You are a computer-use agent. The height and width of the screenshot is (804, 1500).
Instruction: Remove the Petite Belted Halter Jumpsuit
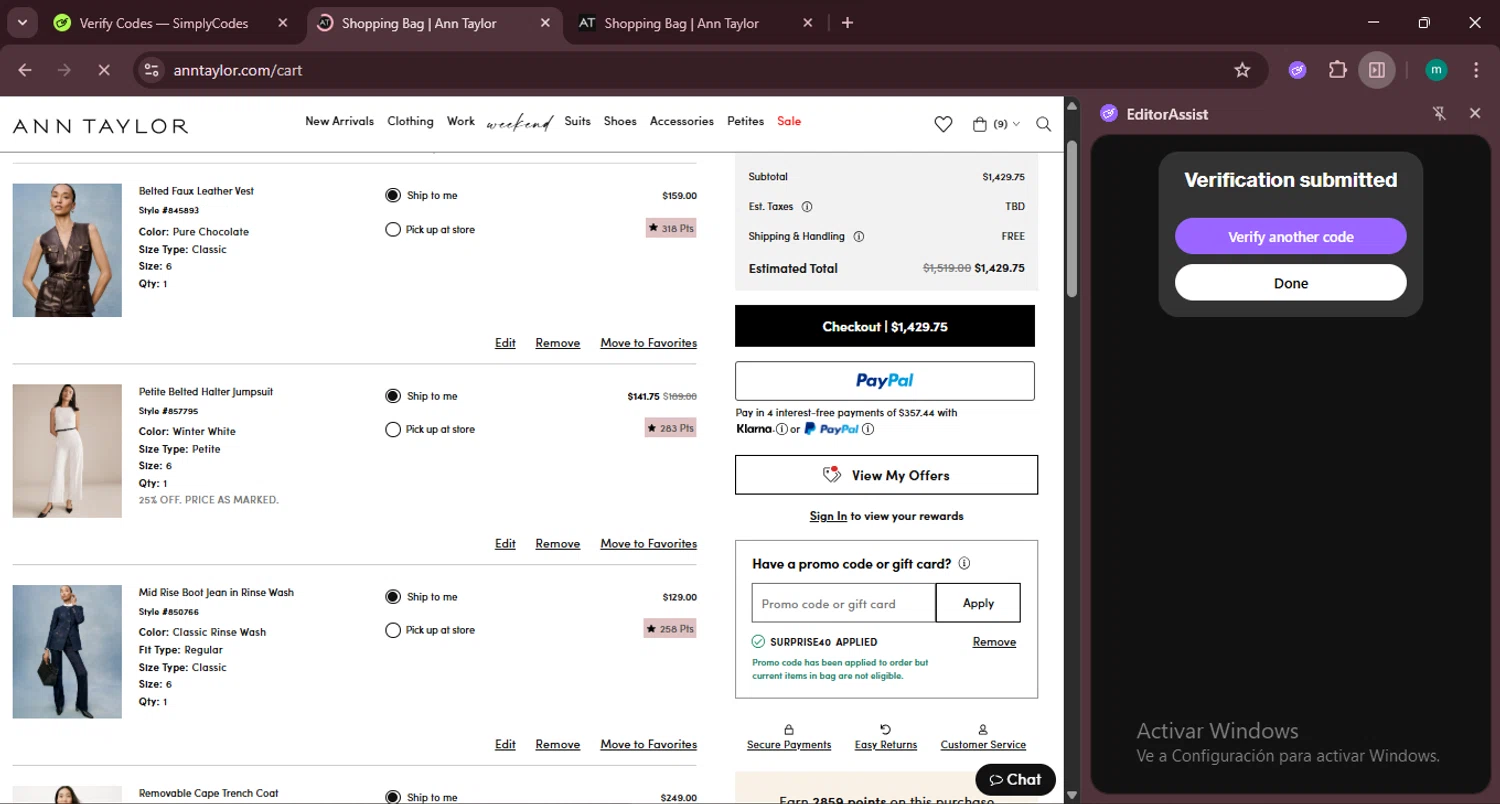coord(557,544)
